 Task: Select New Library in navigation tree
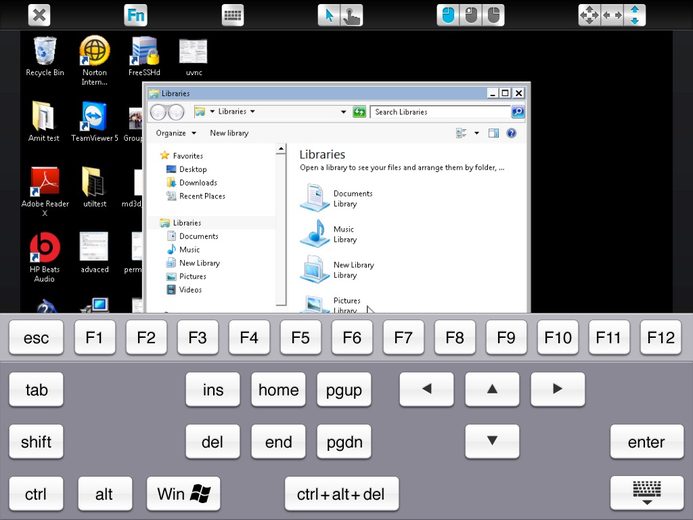click(193, 263)
